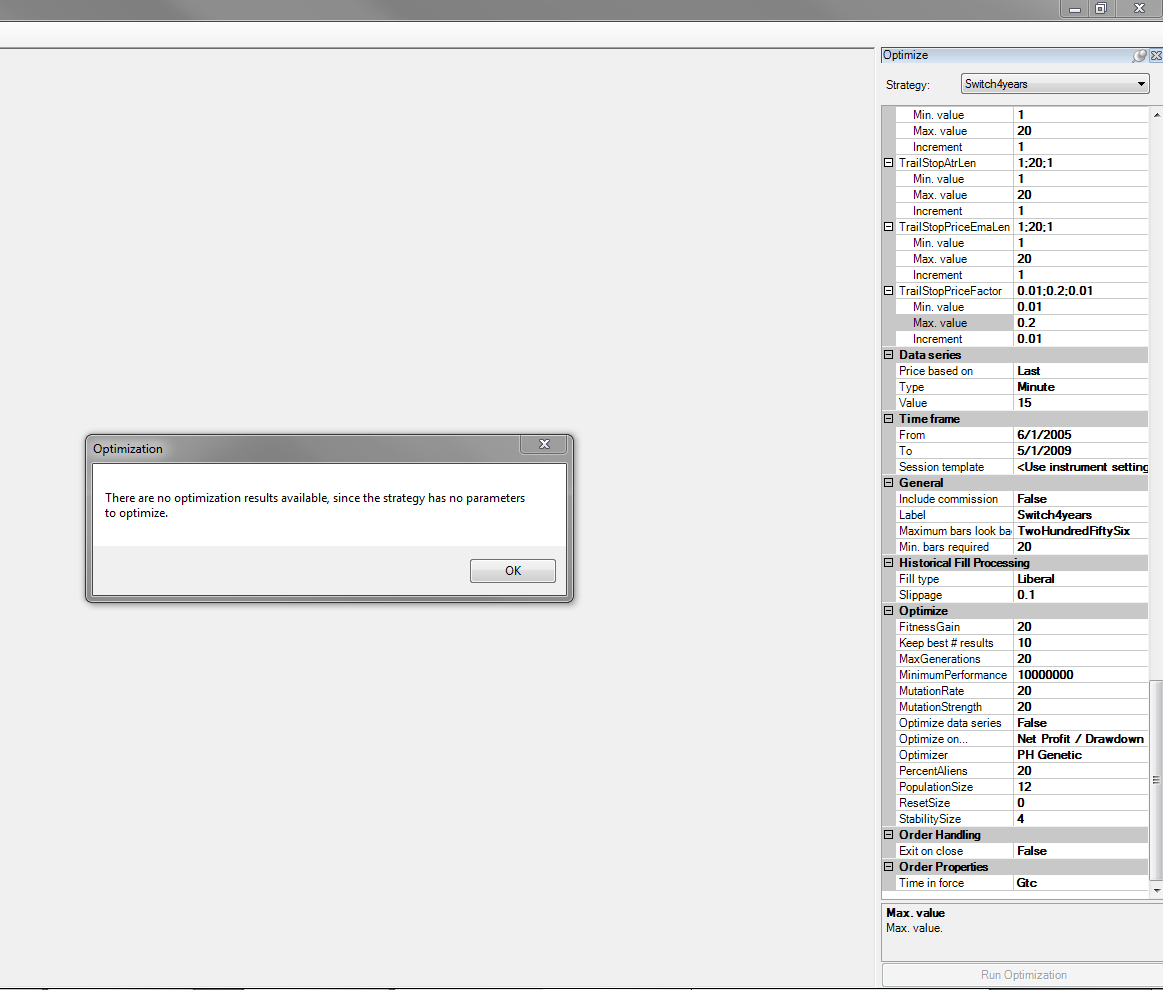Close the main application window
The height and width of the screenshot is (990, 1163).
point(1139,9)
